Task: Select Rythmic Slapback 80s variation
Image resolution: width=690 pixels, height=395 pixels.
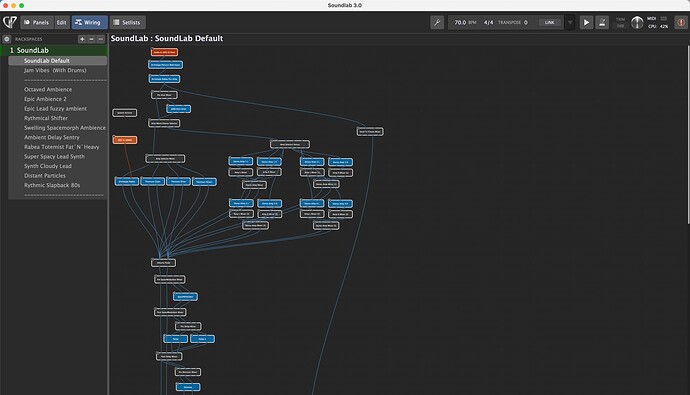Action: pos(58,185)
